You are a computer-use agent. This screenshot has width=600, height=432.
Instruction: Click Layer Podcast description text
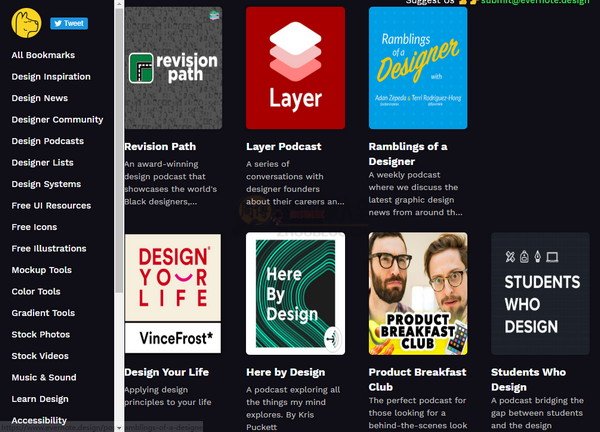tap(295, 183)
